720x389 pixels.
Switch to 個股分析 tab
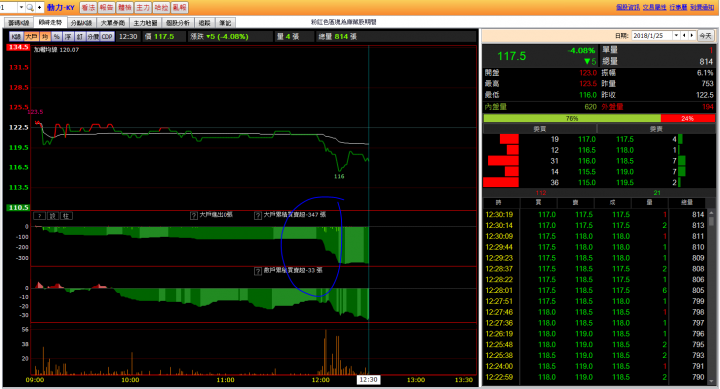coord(178,23)
